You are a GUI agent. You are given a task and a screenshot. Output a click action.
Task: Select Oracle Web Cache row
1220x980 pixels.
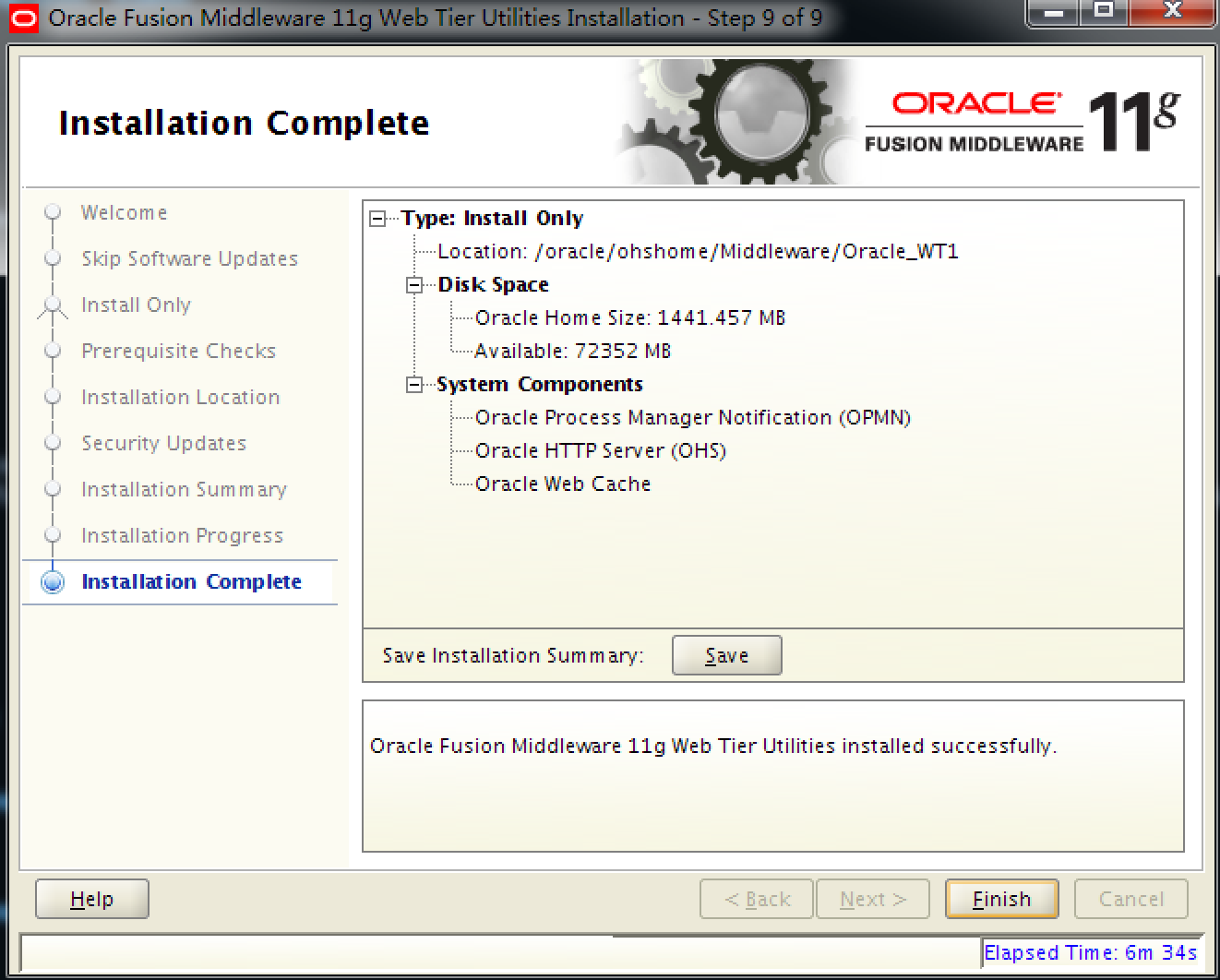[x=563, y=484]
